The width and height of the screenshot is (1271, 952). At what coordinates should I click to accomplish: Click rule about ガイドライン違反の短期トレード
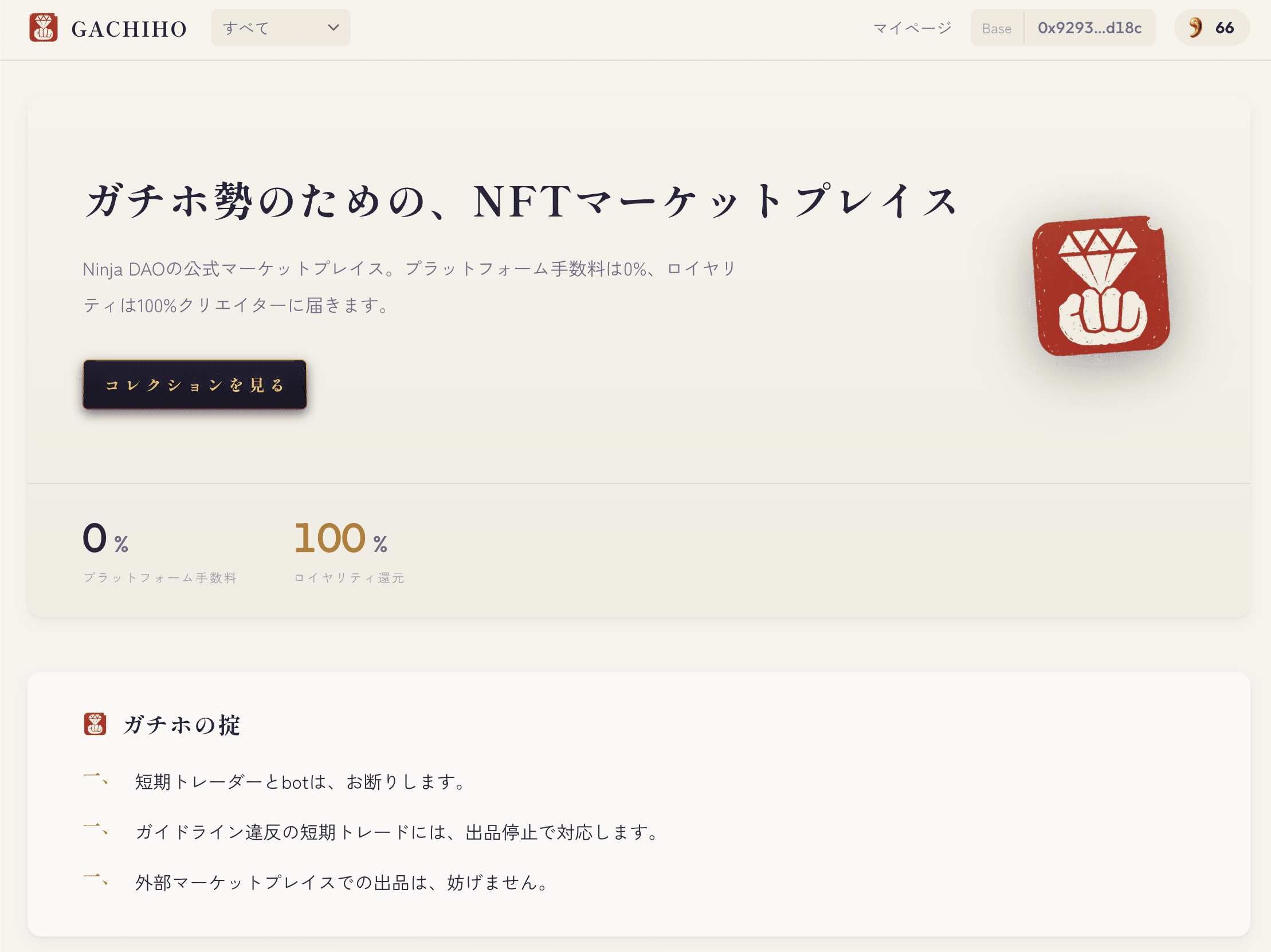point(397,832)
